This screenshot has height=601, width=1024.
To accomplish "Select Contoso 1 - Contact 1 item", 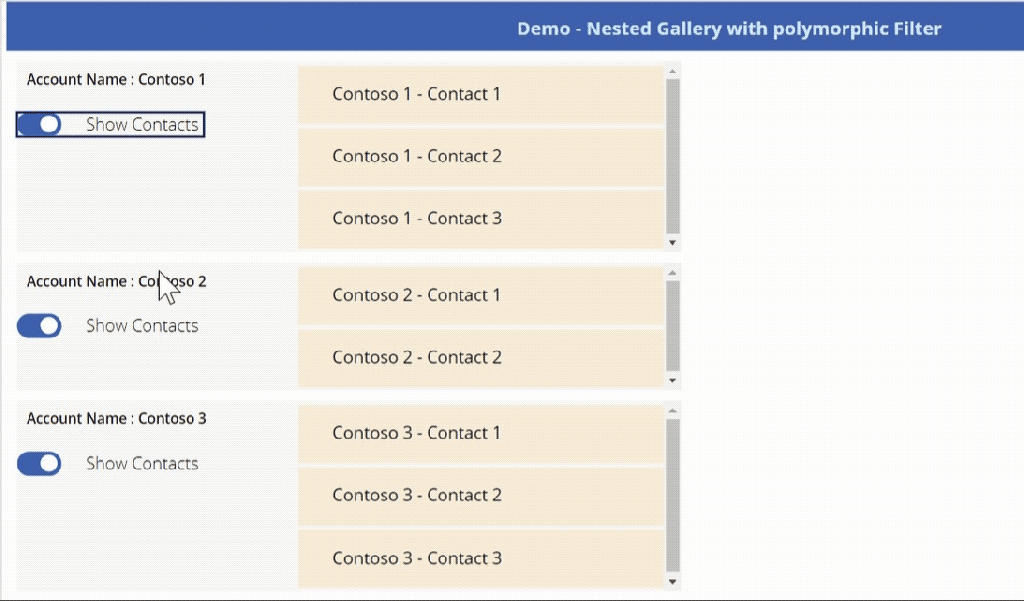I will (480, 95).
